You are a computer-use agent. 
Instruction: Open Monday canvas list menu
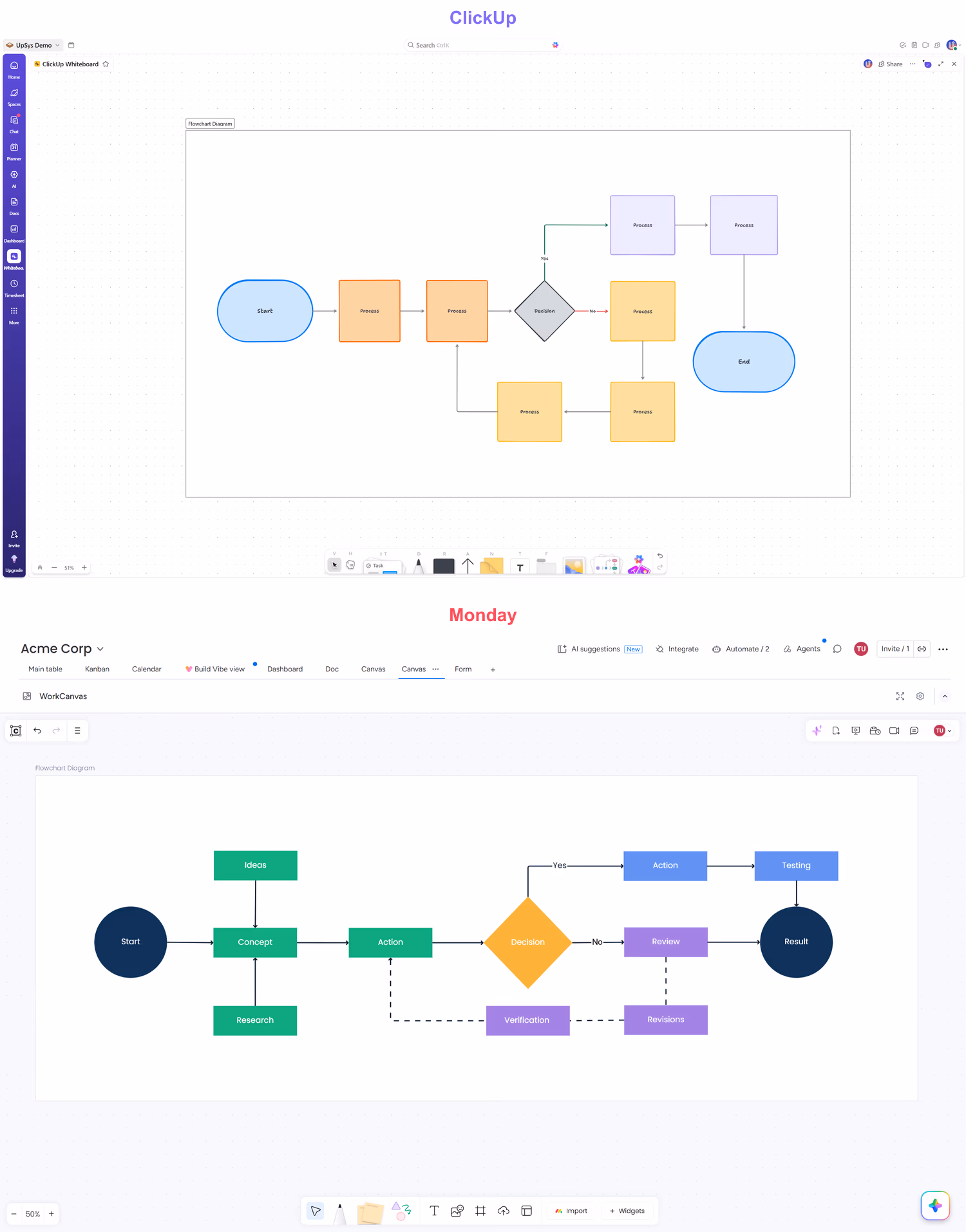coord(77,731)
